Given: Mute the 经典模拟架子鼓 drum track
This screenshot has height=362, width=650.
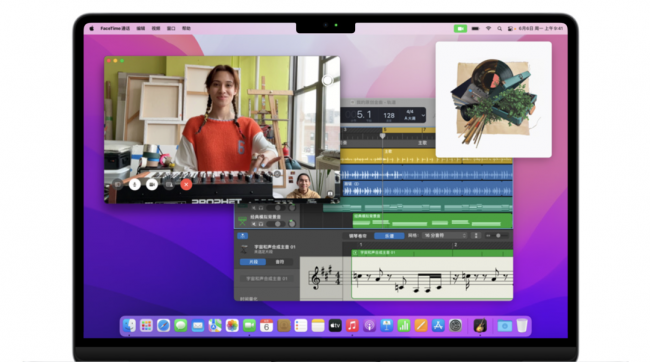Looking at the screenshot, I should point(254,224).
